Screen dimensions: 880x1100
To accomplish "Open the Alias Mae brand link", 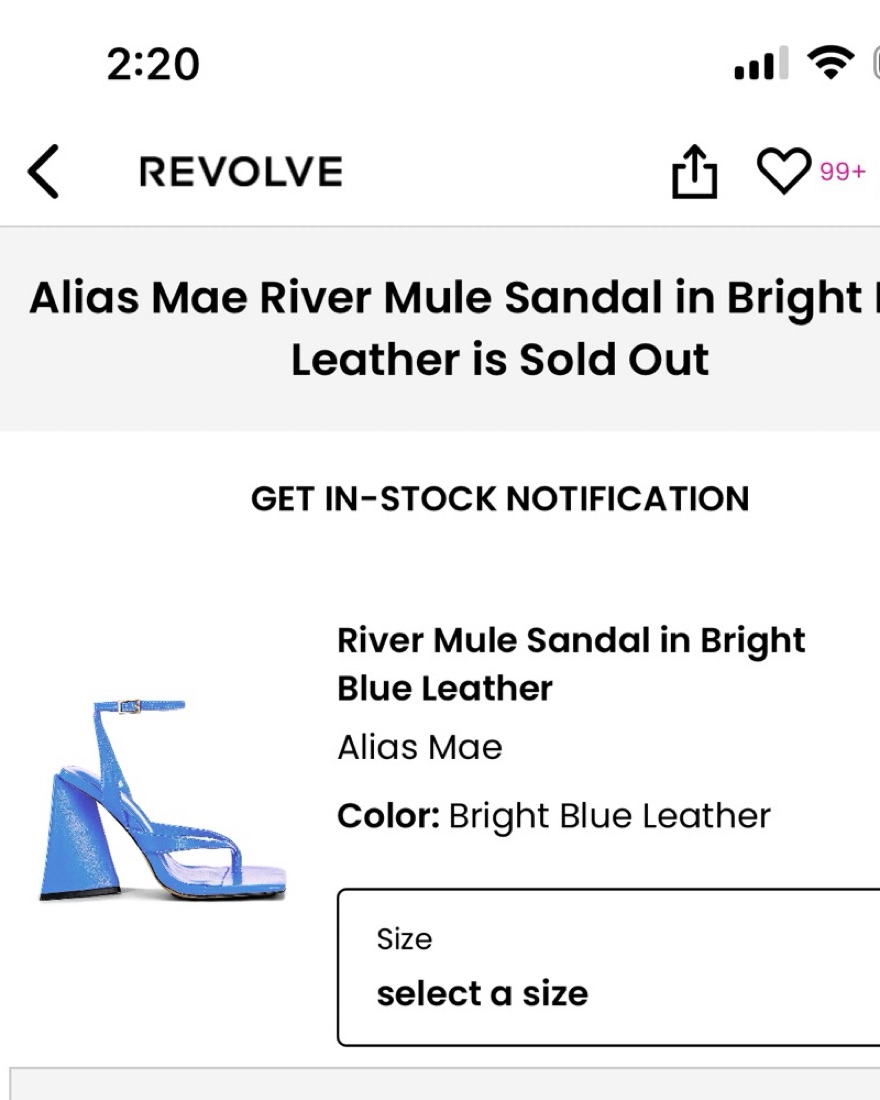I will click(x=420, y=747).
